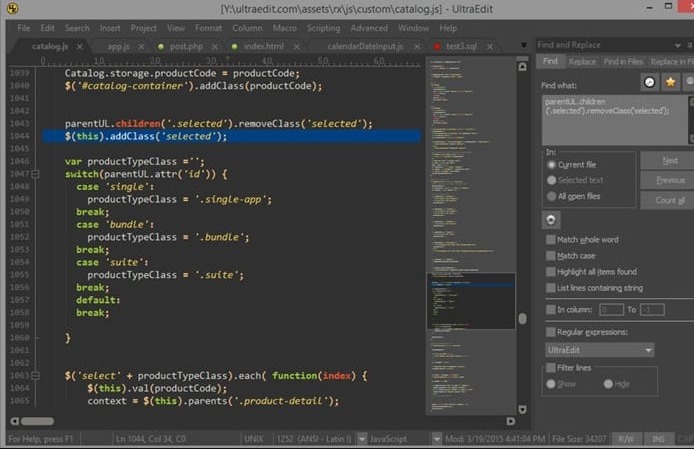694x449 pixels.
Task: Open the search history clock icon
Action: pos(649,82)
